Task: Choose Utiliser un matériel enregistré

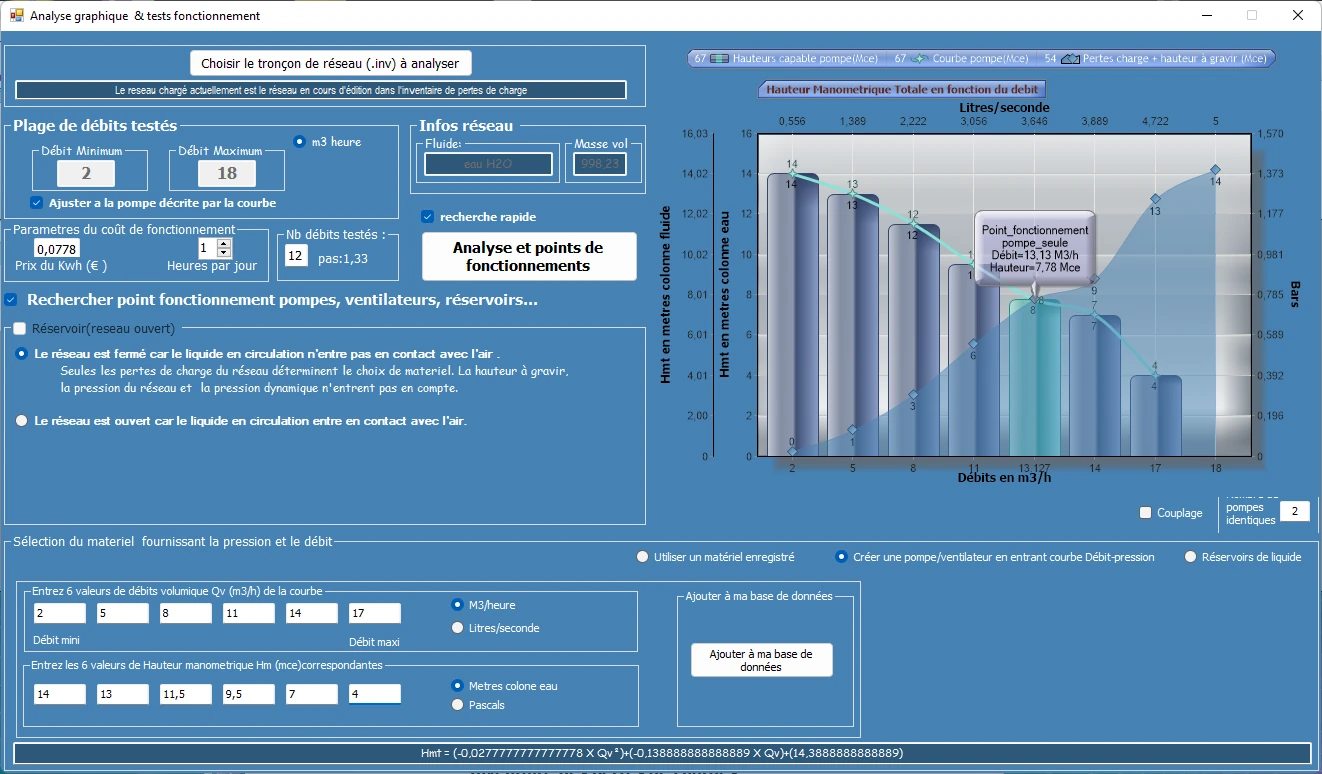Action: [642, 557]
